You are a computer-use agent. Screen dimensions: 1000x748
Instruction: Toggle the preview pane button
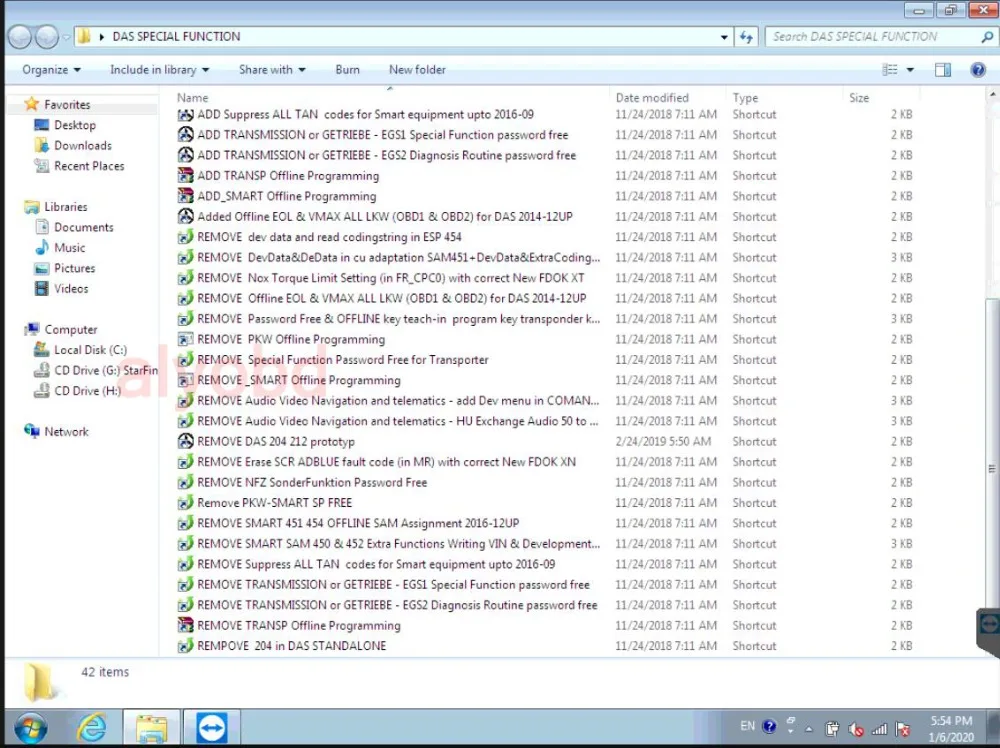(x=943, y=70)
